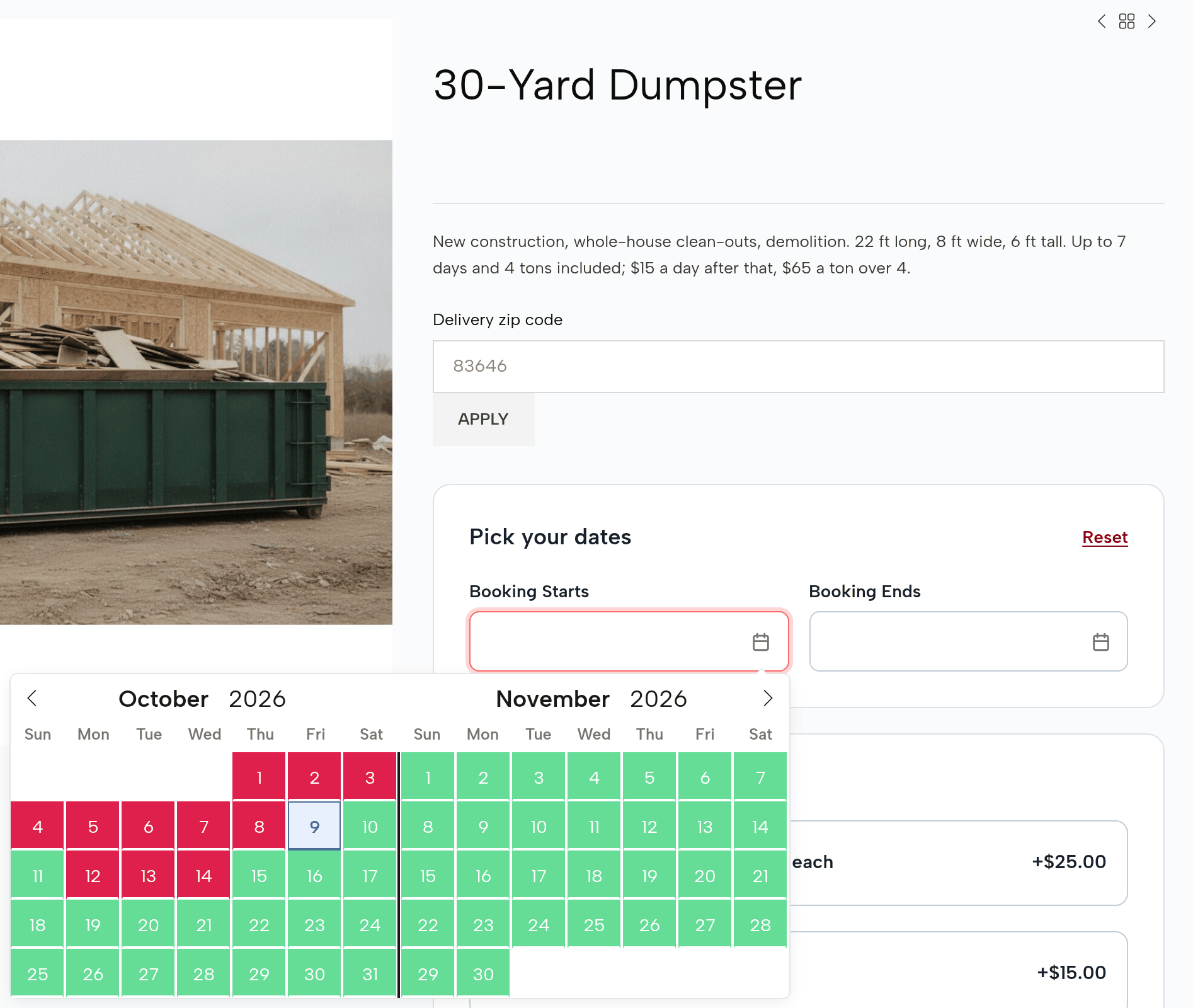Viewport: 1193px width, 1008px height.
Task: Select October 9 in the calendar
Action: point(314,826)
